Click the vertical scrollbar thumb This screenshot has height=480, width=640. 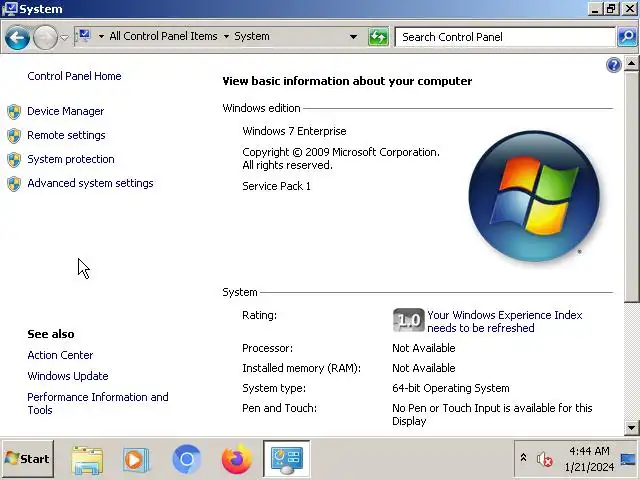tap(631, 187)
